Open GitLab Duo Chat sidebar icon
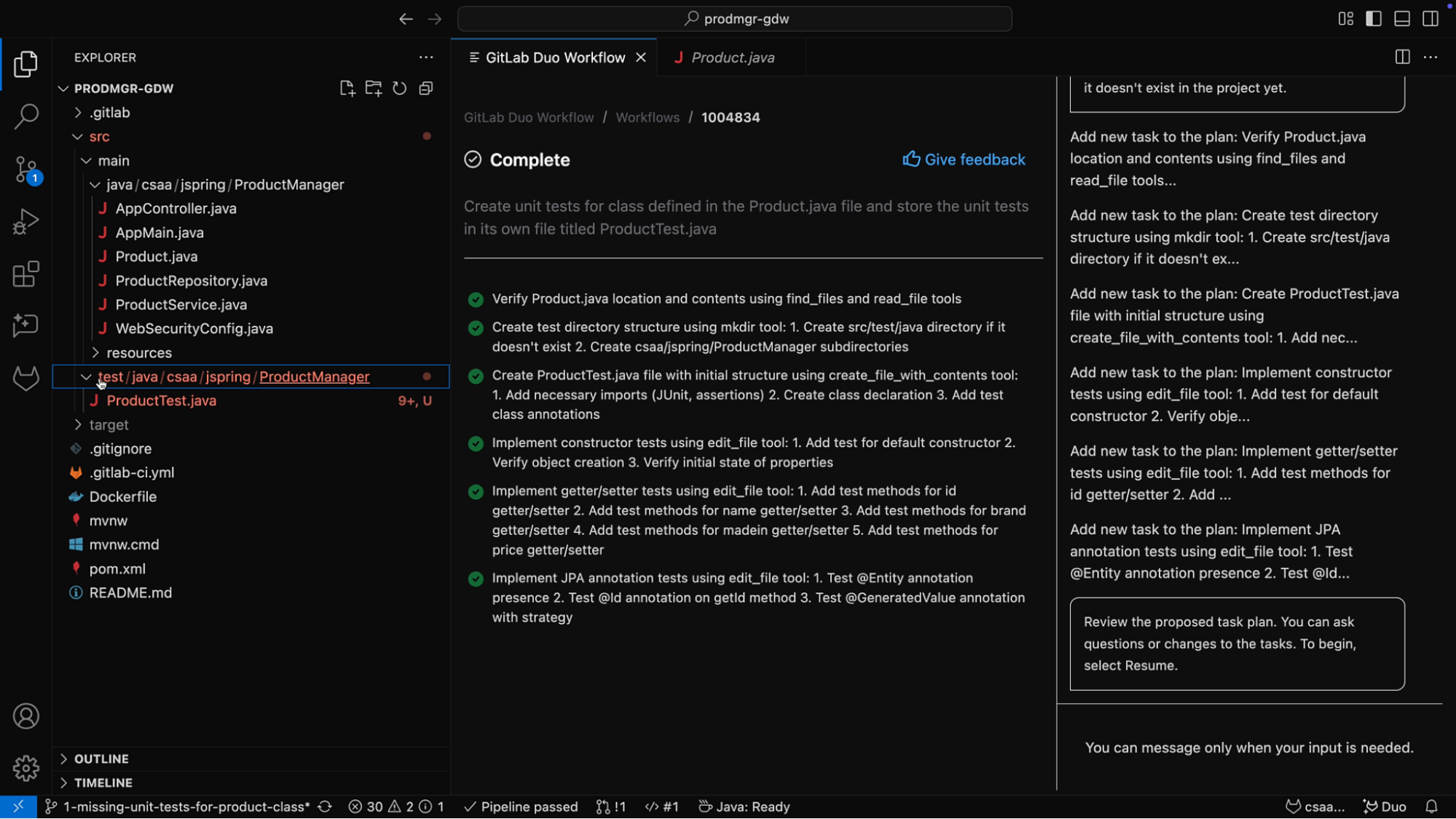Image resolution: width=1456 pixels, height=819 pixels. click(x=26, y=325)
